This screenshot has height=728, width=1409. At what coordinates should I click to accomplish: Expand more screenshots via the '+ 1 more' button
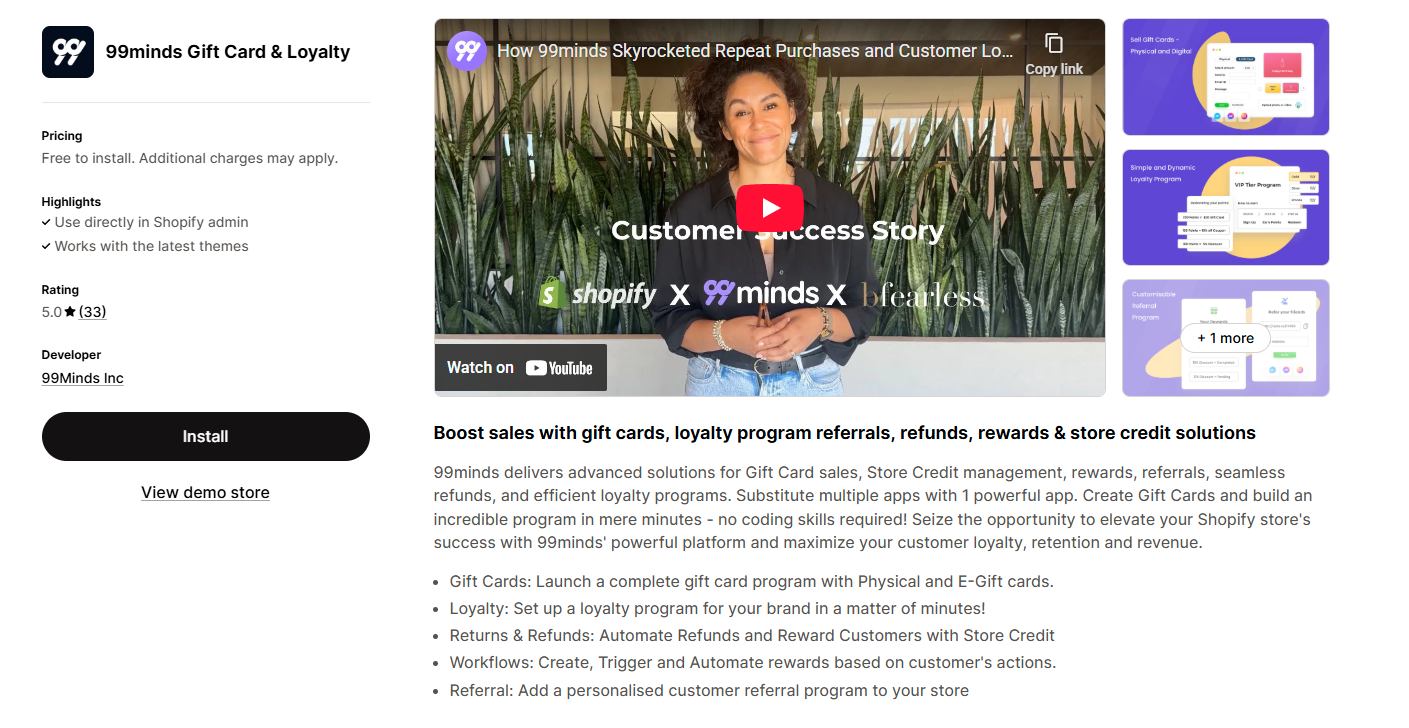click(x=1224, y=338)
